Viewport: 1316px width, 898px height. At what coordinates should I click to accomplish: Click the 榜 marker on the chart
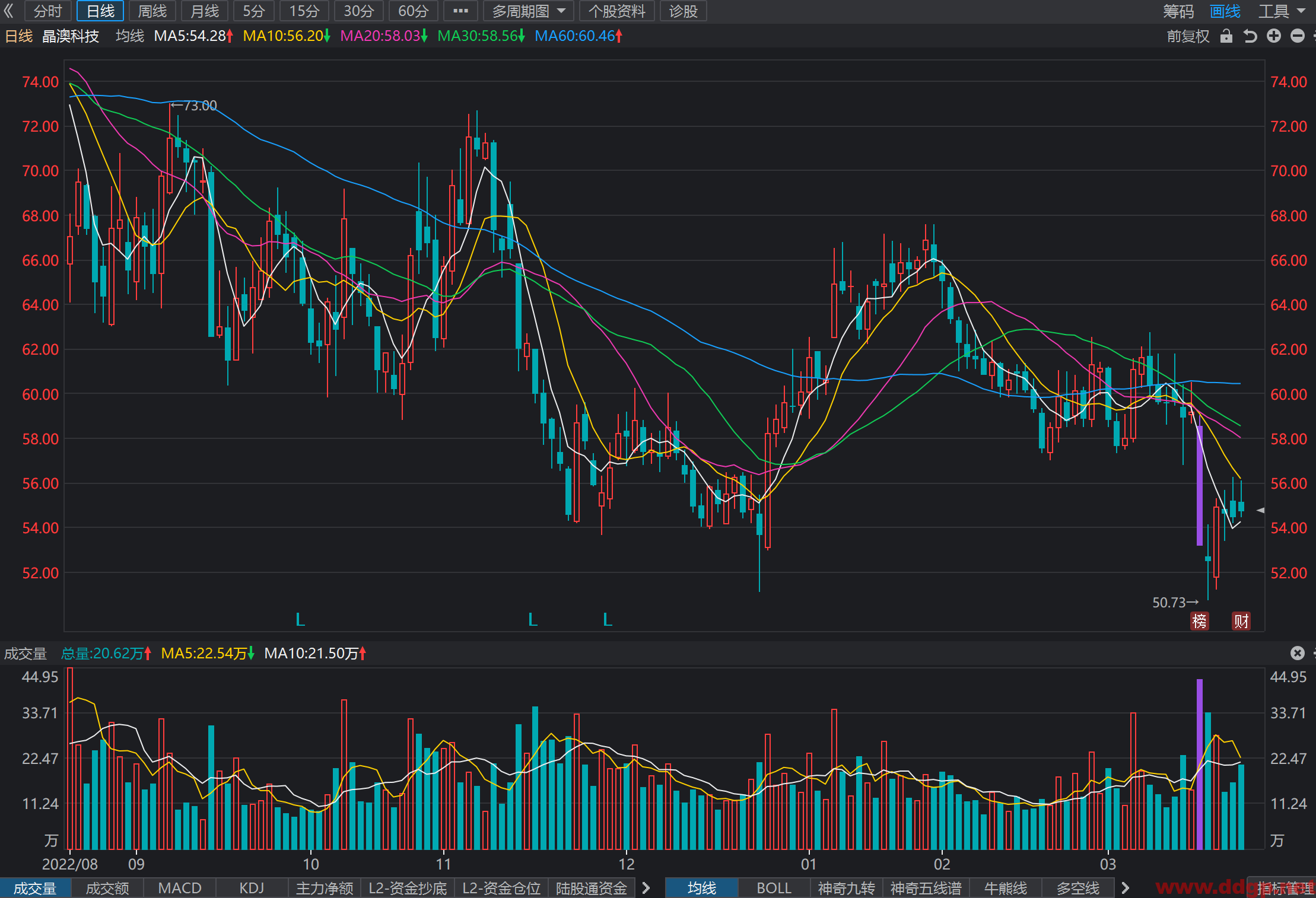(1199, 621)
